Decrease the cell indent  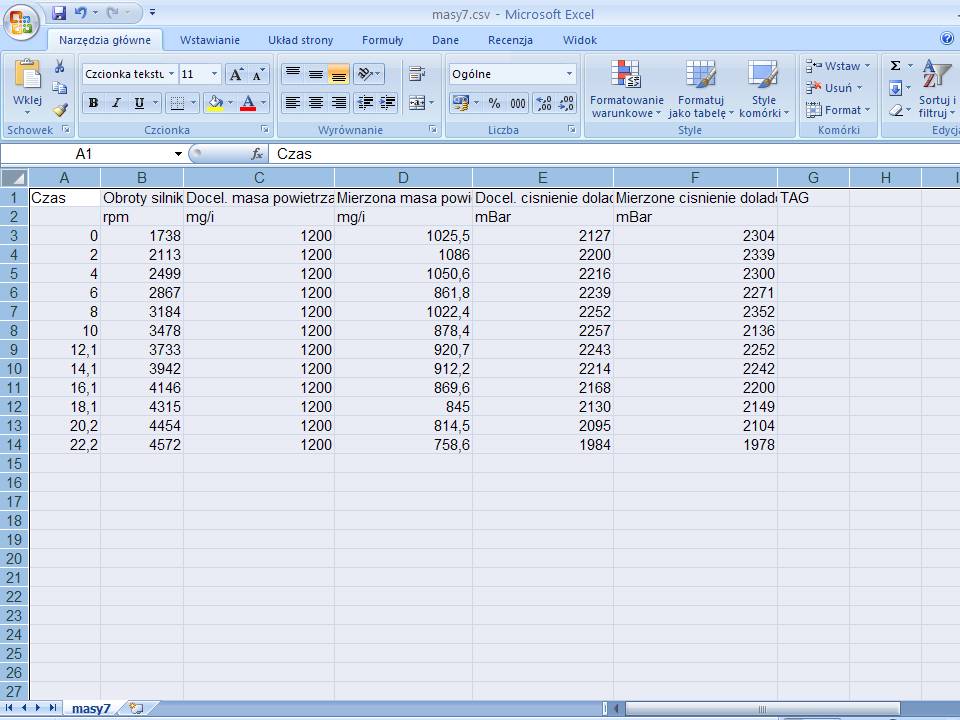click(365, 102)
